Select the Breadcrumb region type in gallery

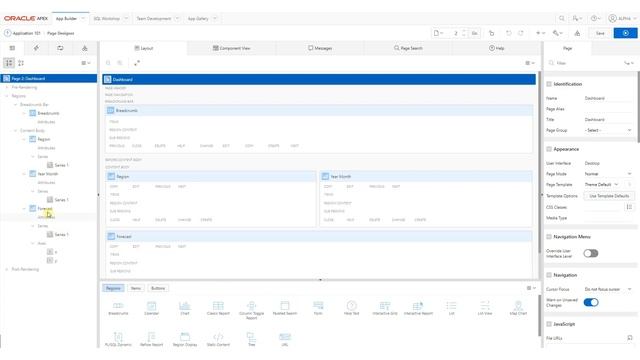[x=118, y=308]
